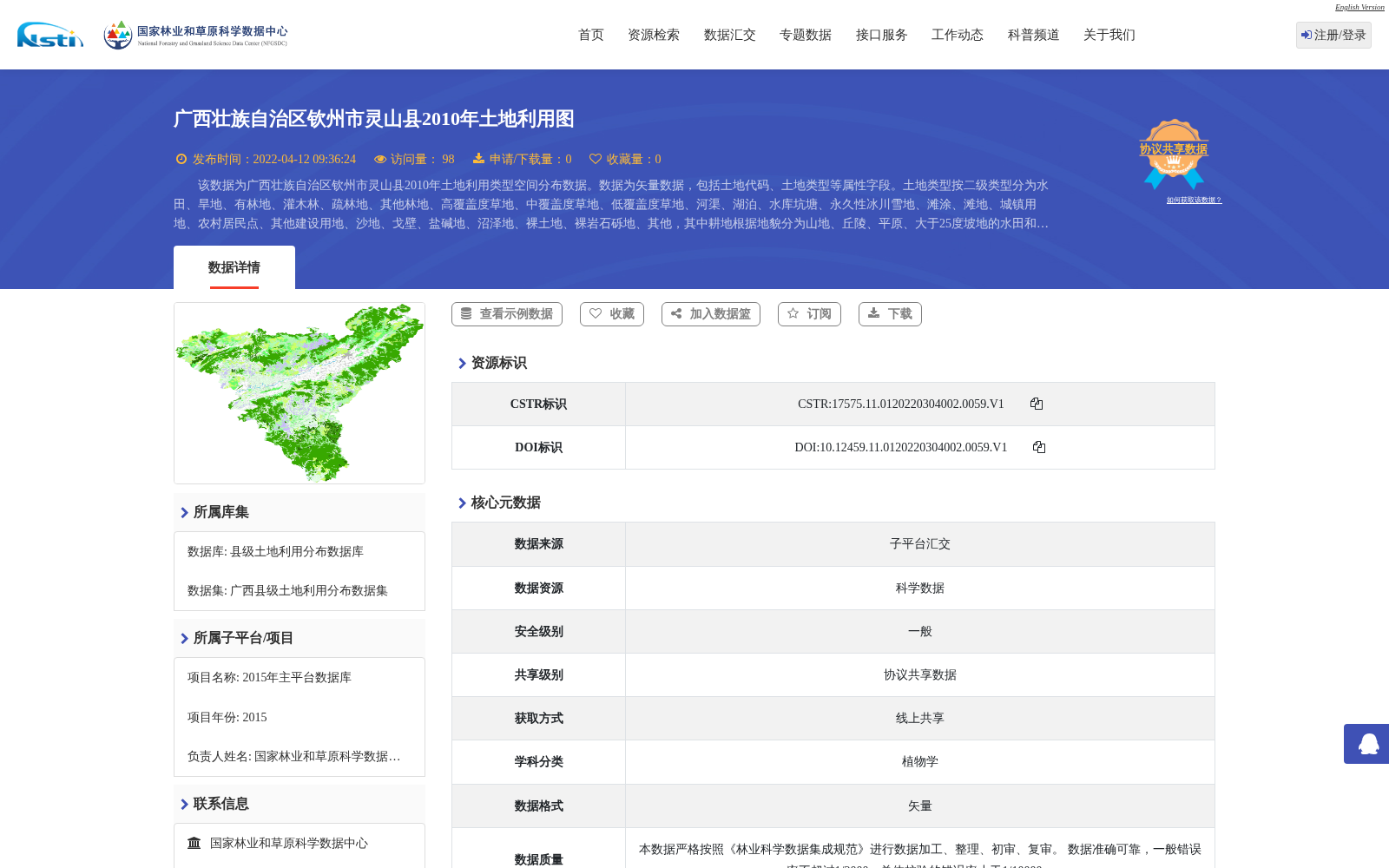
Task: Click the 子平台汇交 data source value
Action: [x=919, y=544]
